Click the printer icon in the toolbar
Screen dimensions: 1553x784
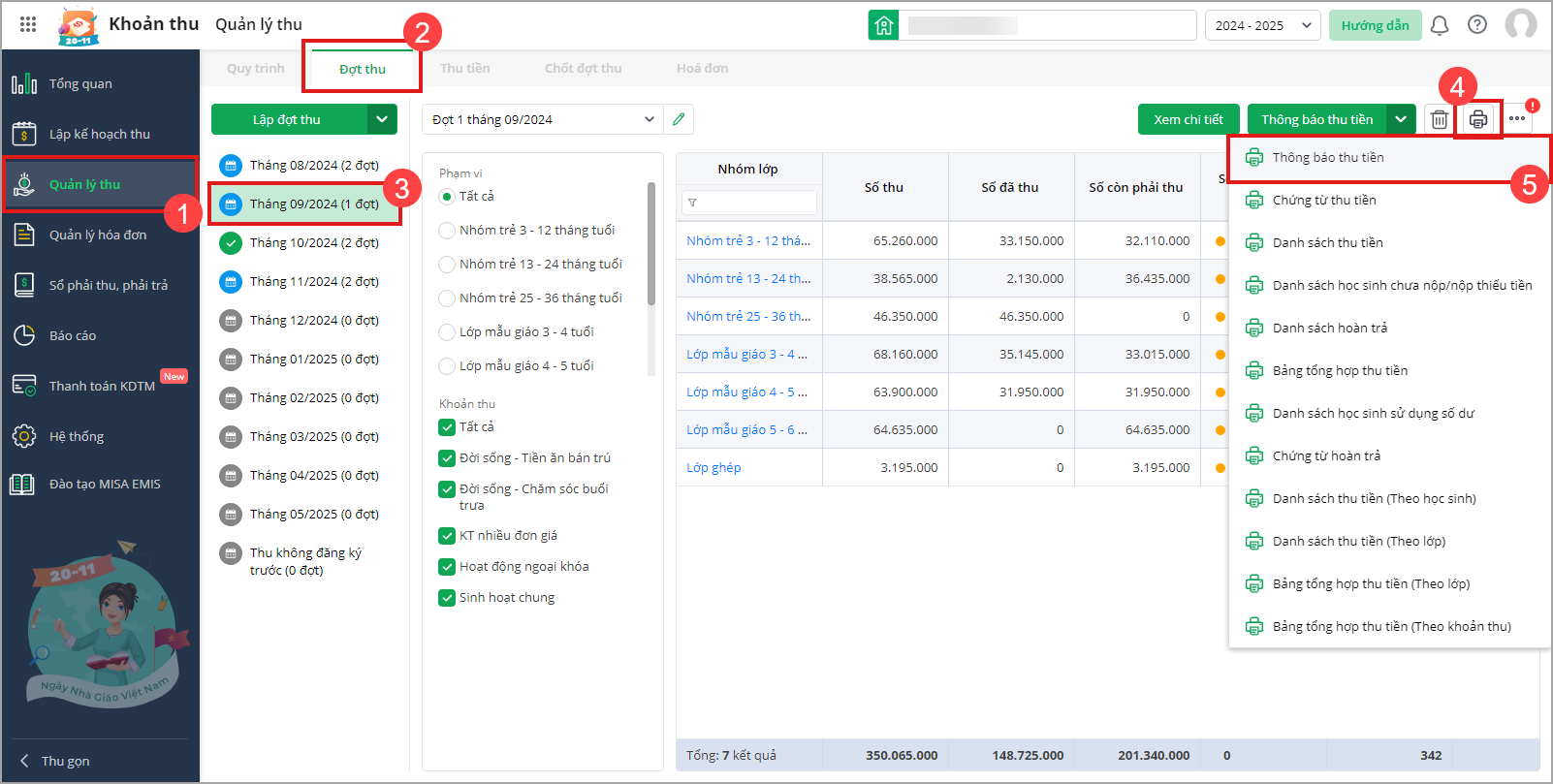1477,119
